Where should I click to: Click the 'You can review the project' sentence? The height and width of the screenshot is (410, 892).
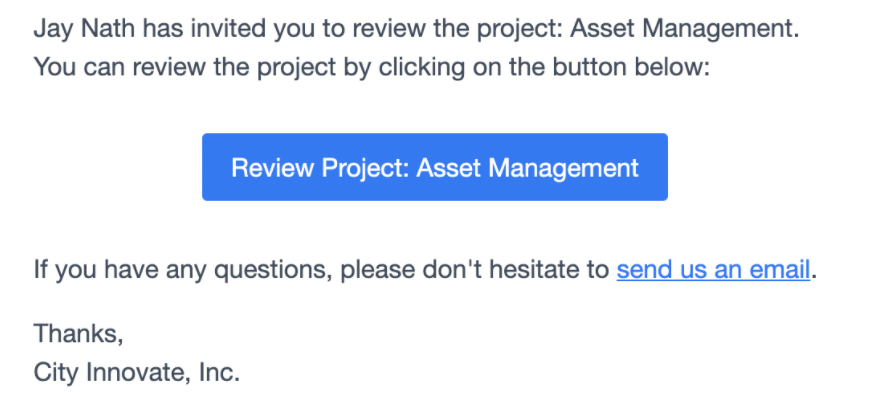[371, 68]
